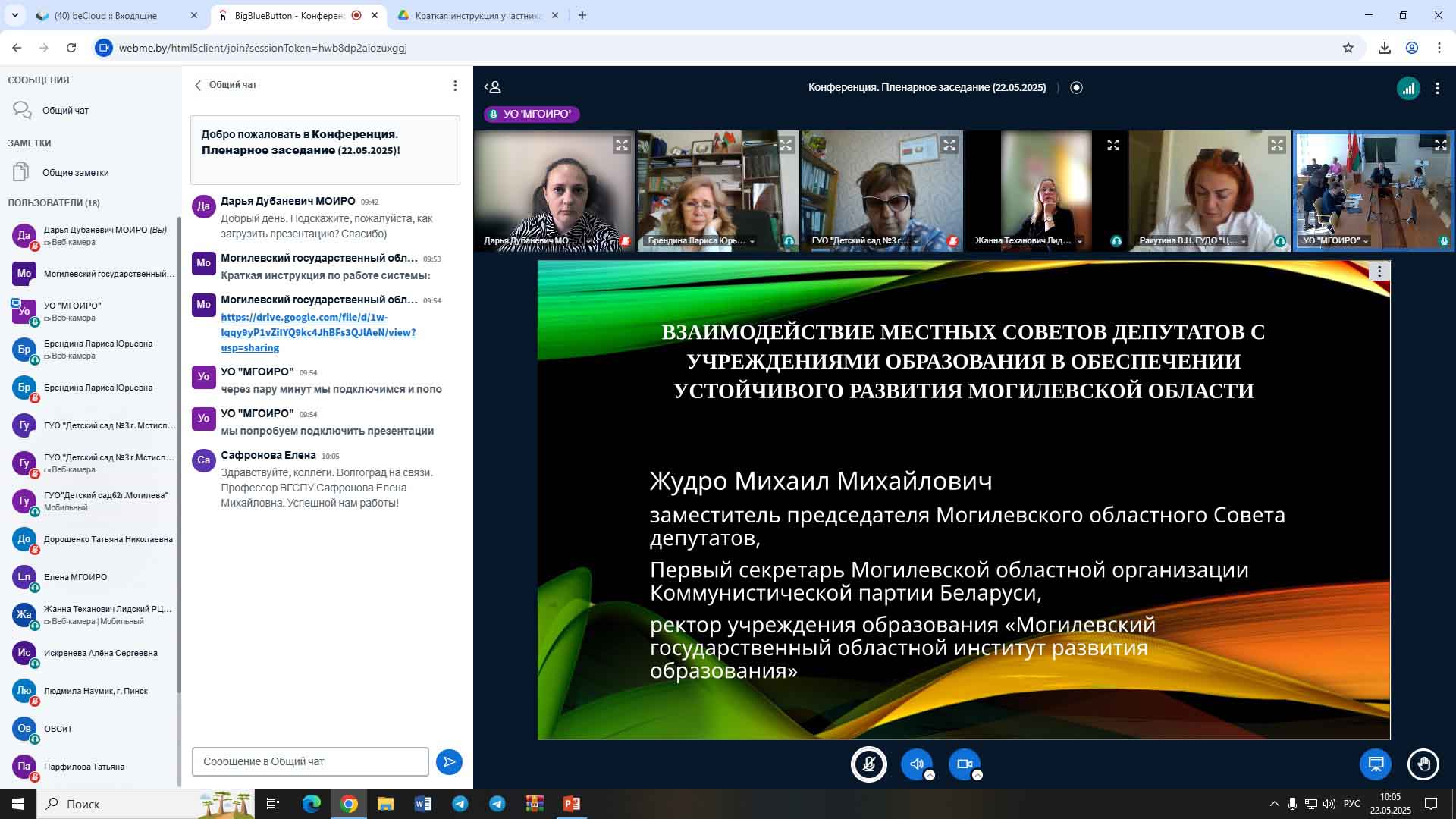
Task: Open the connection status indicator icon
Action: pos(1408,88)
